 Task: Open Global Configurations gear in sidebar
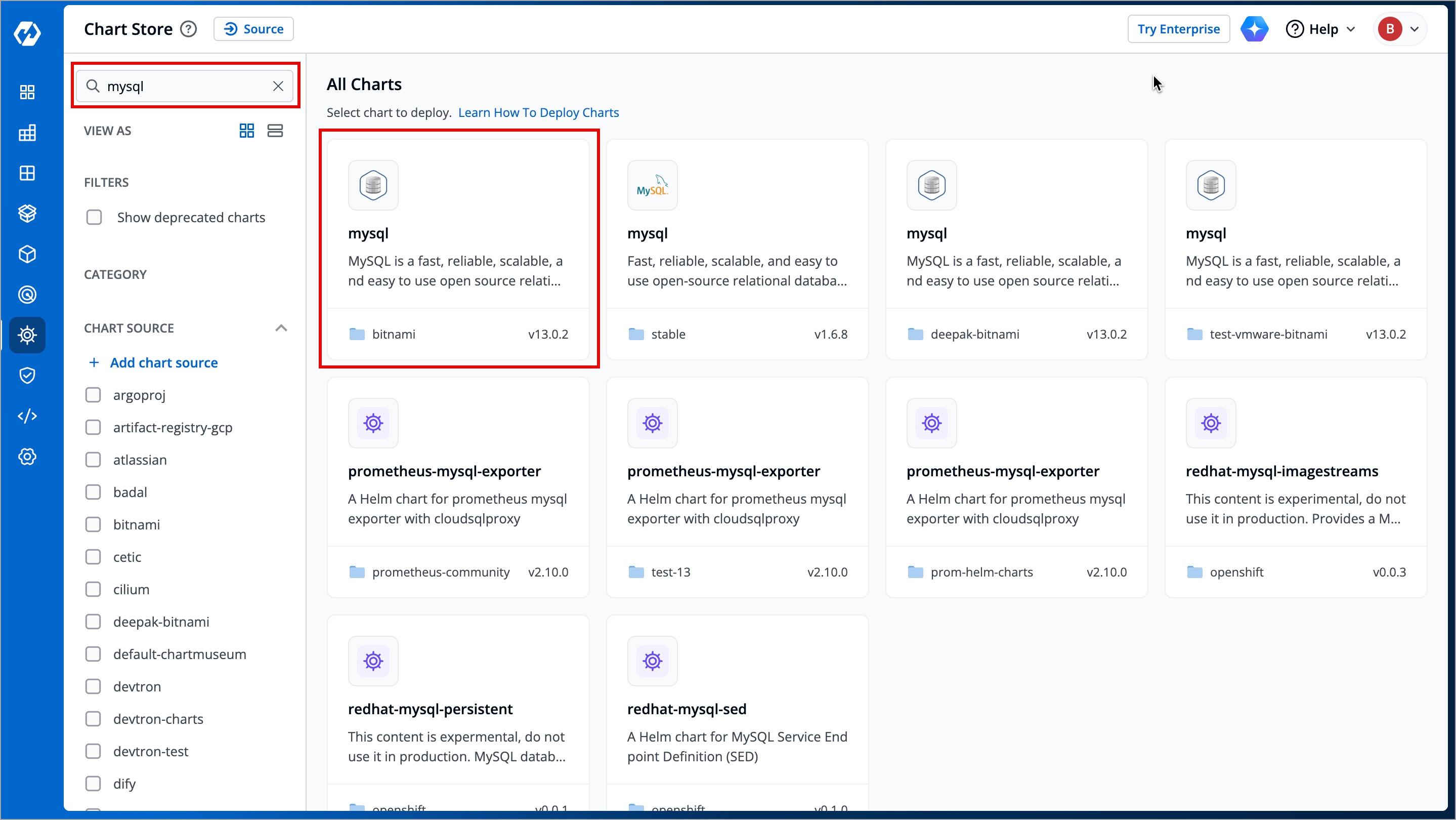27,457
